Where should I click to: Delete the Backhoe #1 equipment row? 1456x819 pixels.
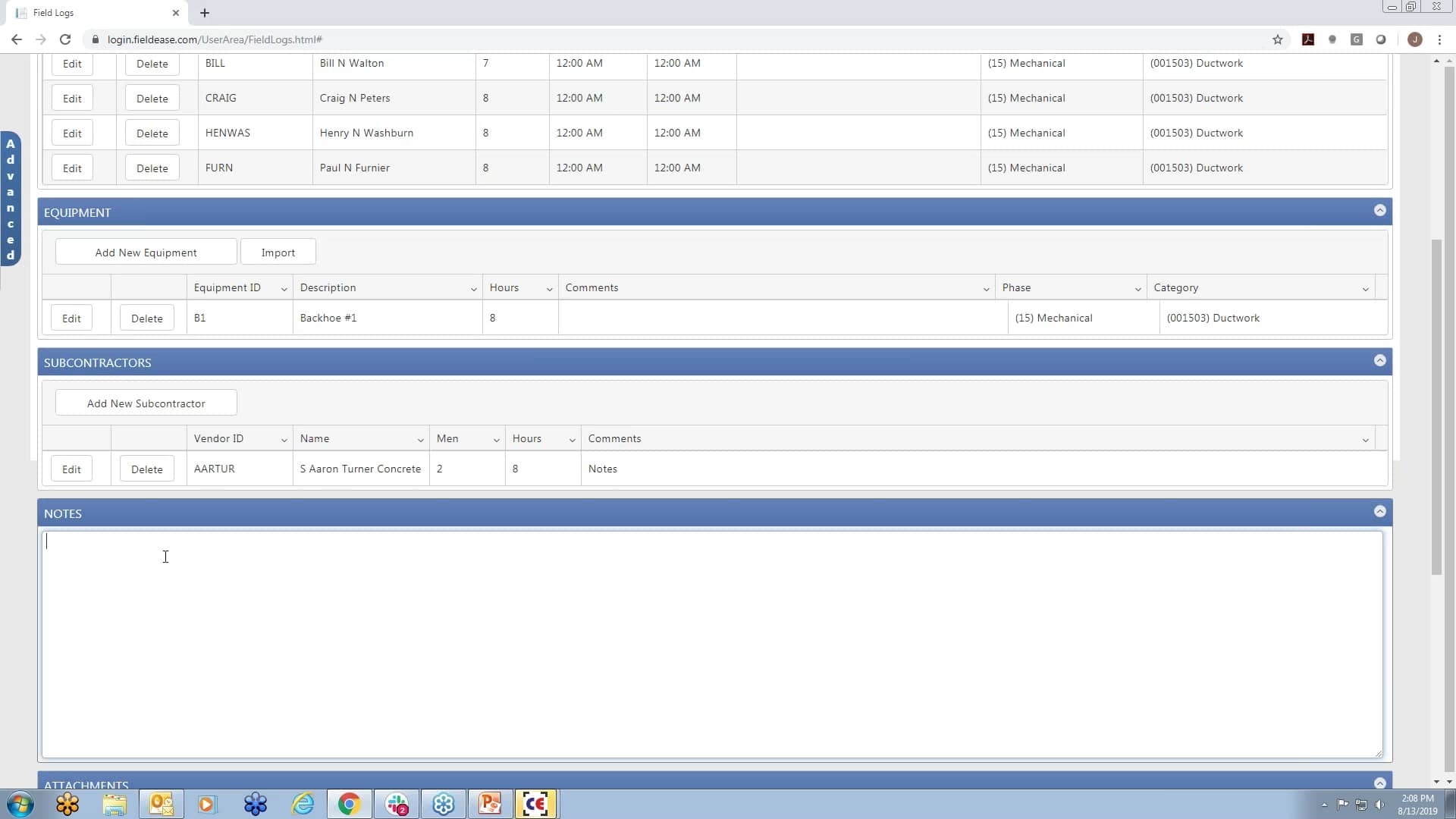[146, 318]
